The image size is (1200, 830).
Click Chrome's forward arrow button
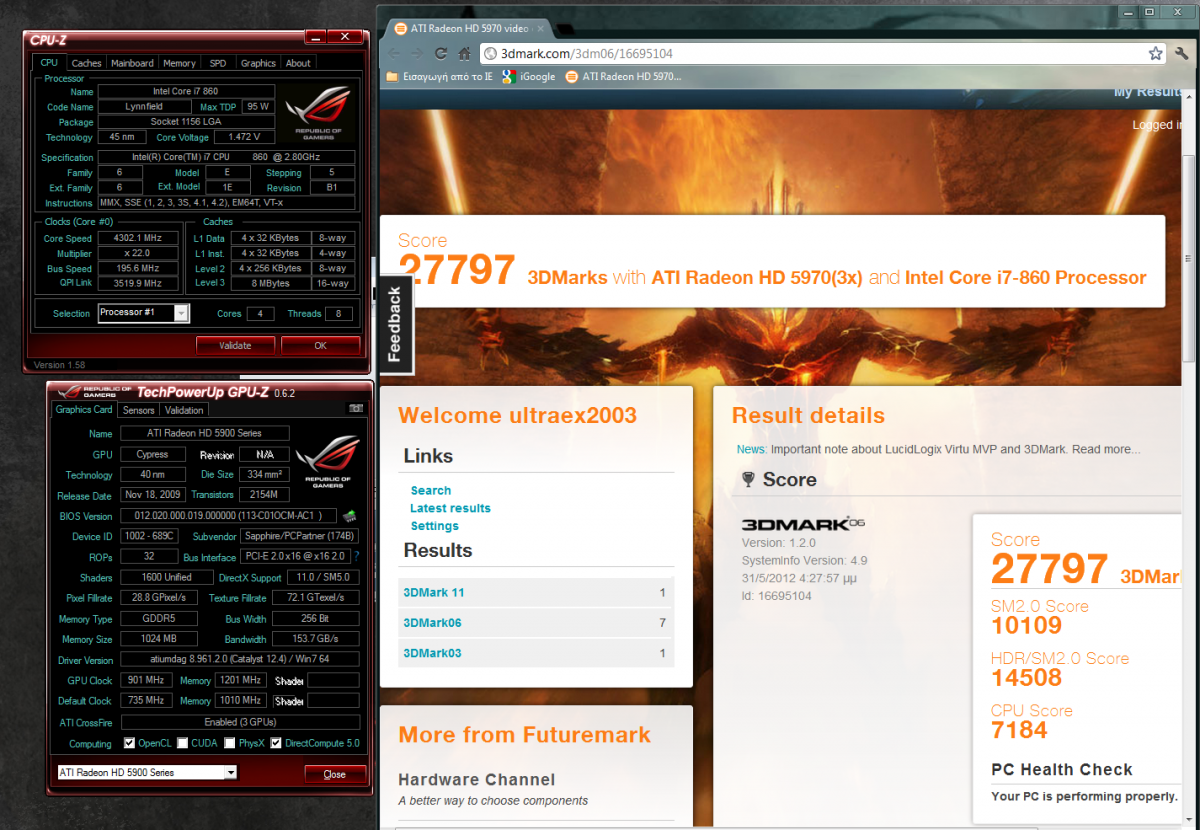pos(417,53)
